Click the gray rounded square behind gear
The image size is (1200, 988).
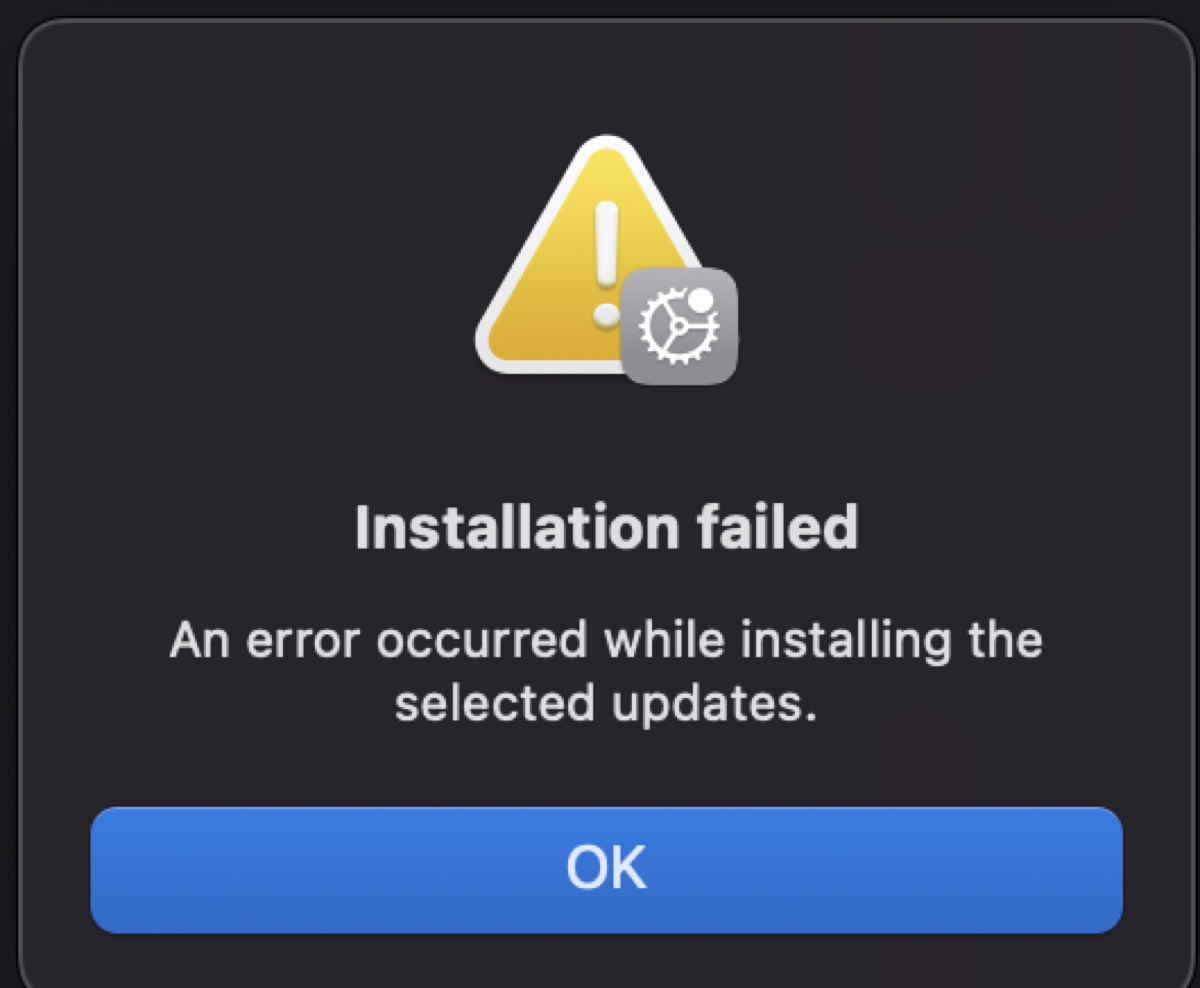[679, 326]
